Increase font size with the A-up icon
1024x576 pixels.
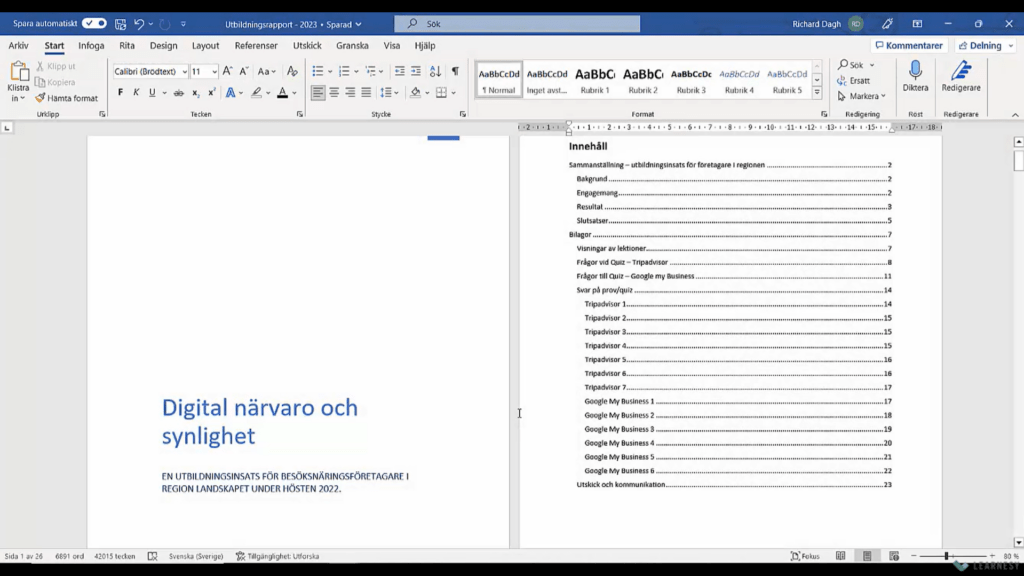tap(227, 71)
